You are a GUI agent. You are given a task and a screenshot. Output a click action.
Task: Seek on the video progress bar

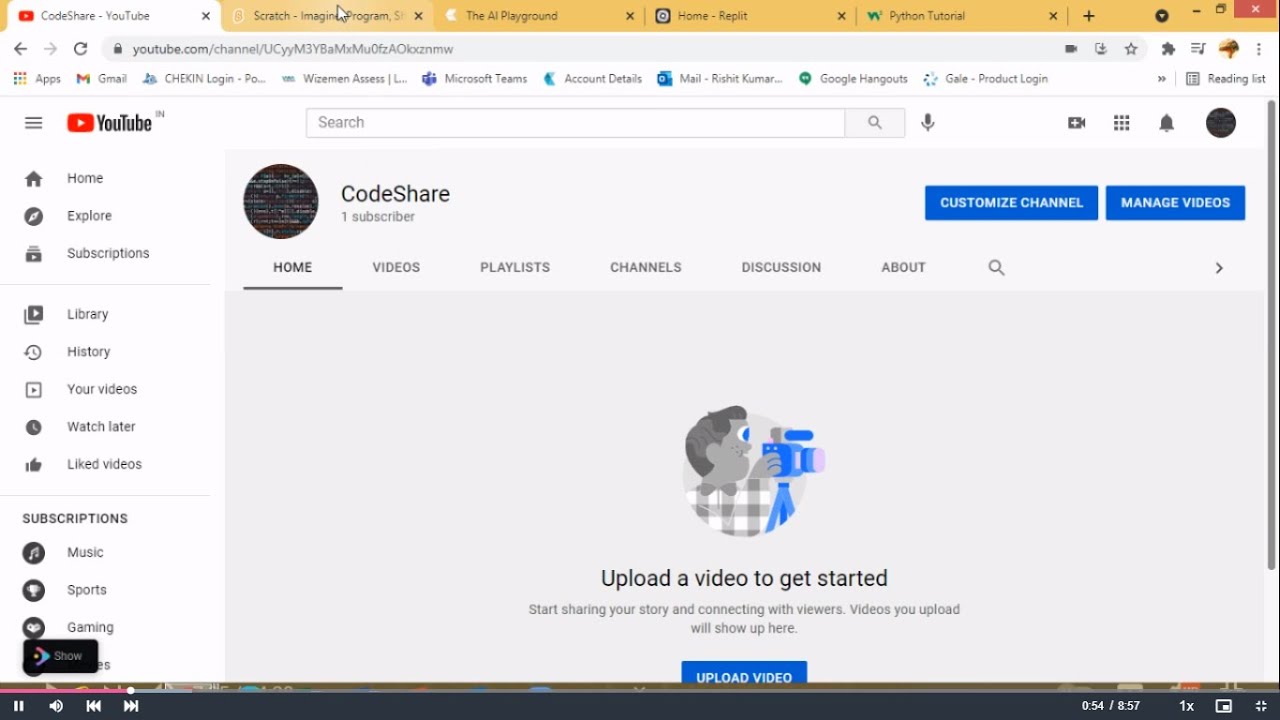tap(640, 690)
